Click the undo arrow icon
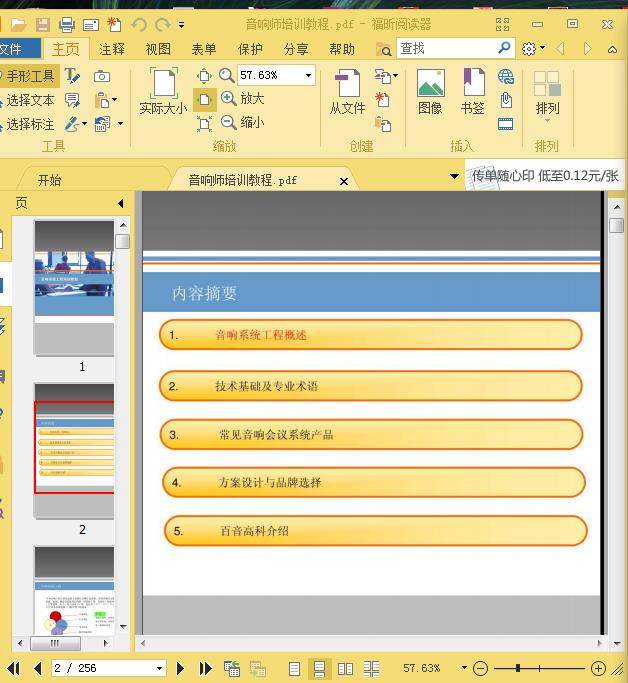Screen dimensions: 628x683 tap(139, 24)
